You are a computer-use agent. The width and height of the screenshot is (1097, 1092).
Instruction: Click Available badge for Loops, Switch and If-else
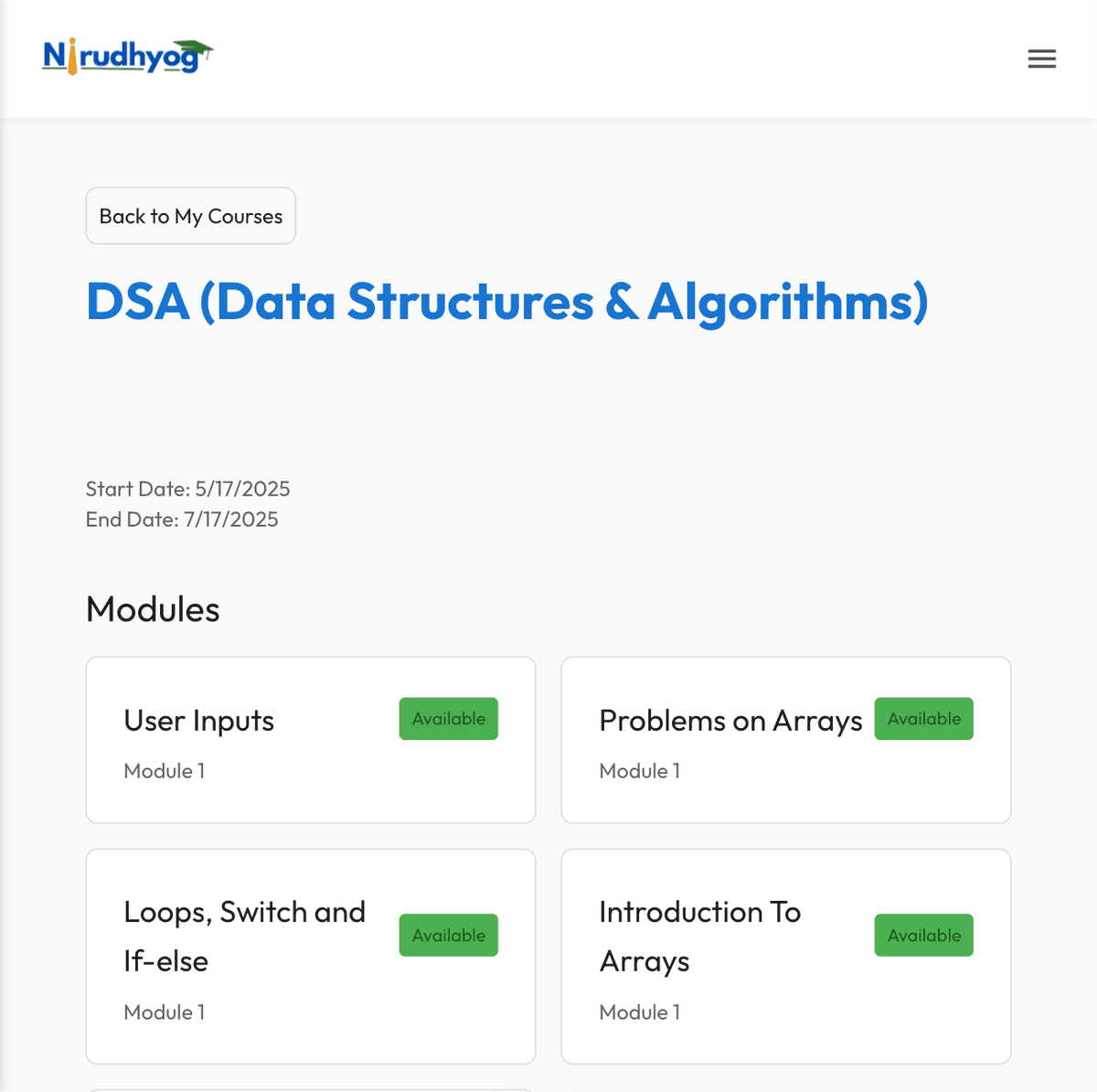point(448,936)
